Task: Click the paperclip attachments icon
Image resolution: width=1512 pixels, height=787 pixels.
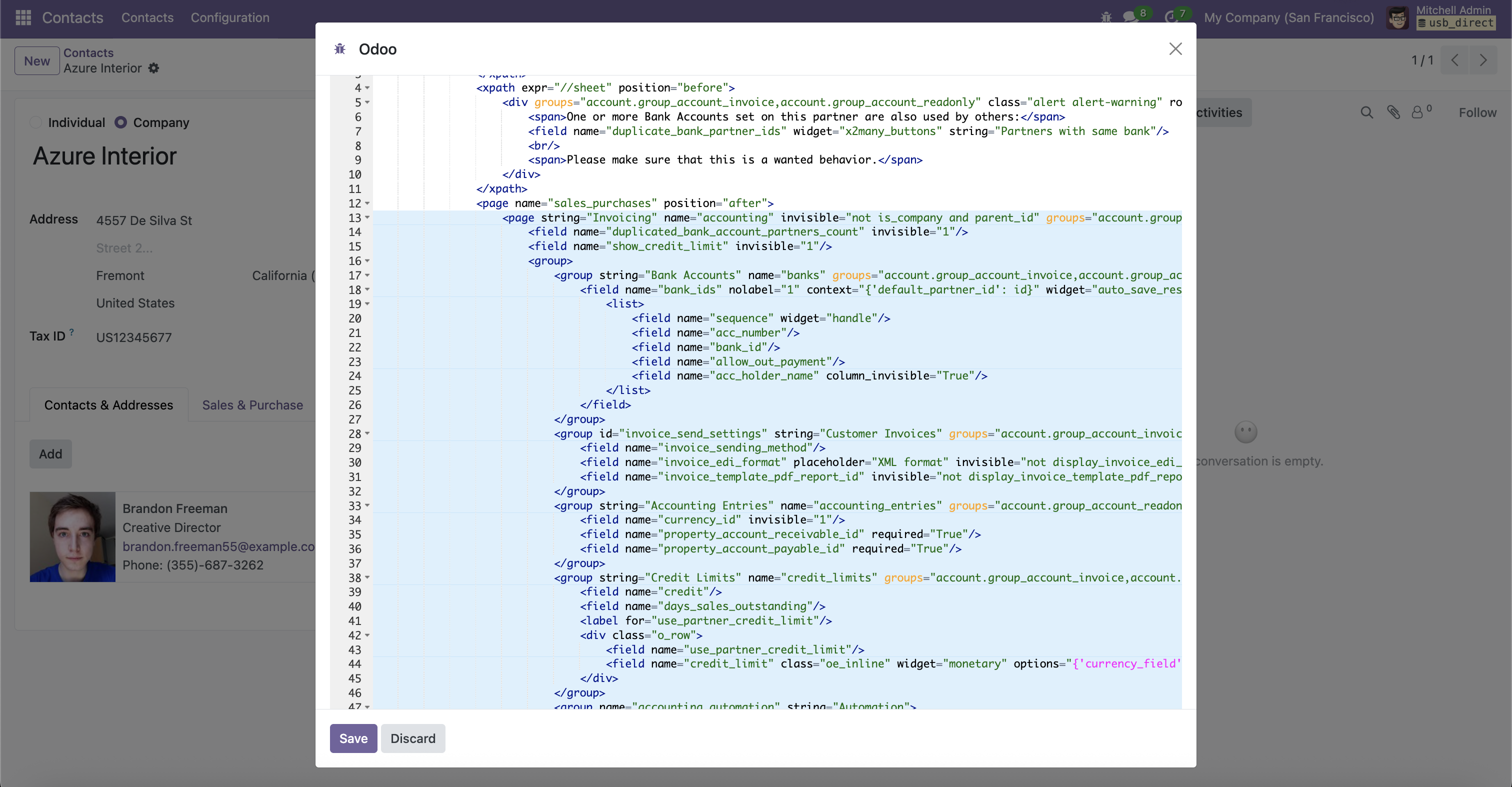Action: (1393, 112)
